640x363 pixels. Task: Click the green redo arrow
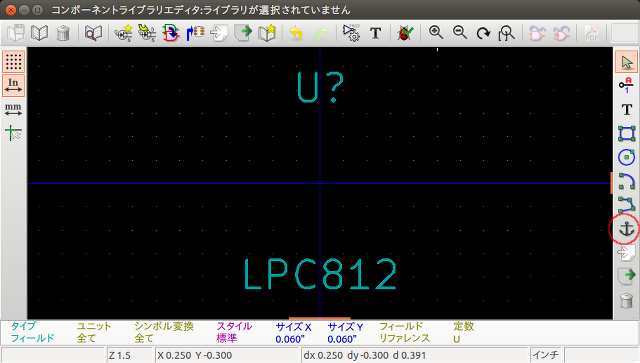coord(321,33)
